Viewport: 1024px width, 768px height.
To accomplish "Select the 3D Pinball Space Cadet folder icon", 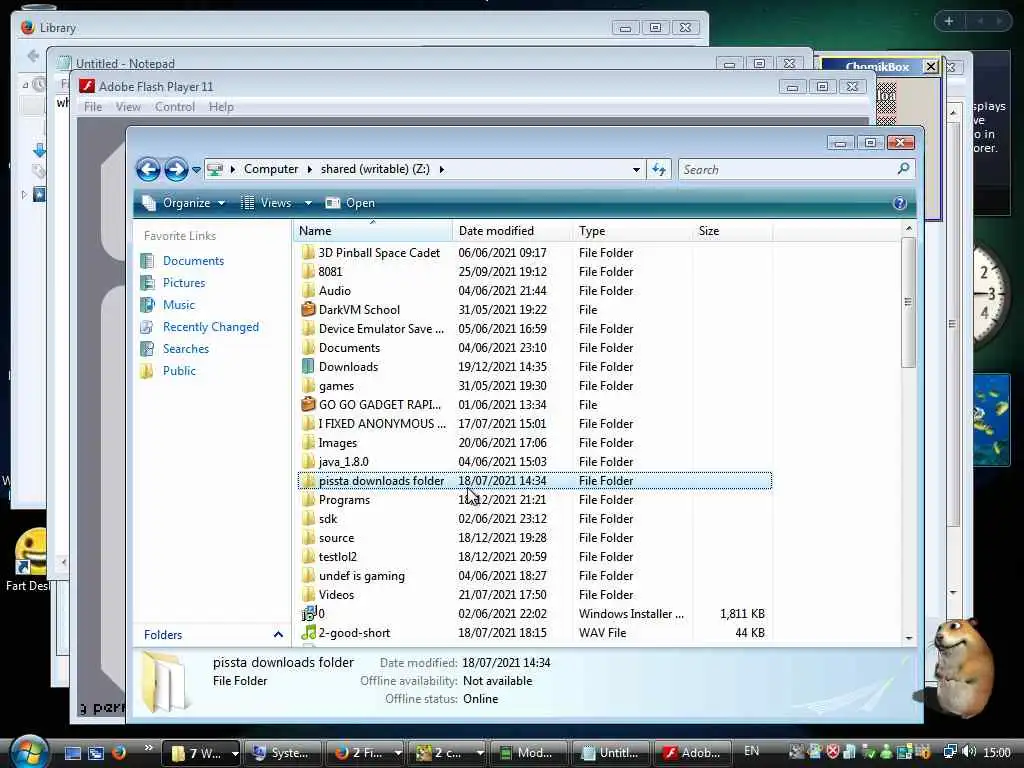I will point(308,253).
